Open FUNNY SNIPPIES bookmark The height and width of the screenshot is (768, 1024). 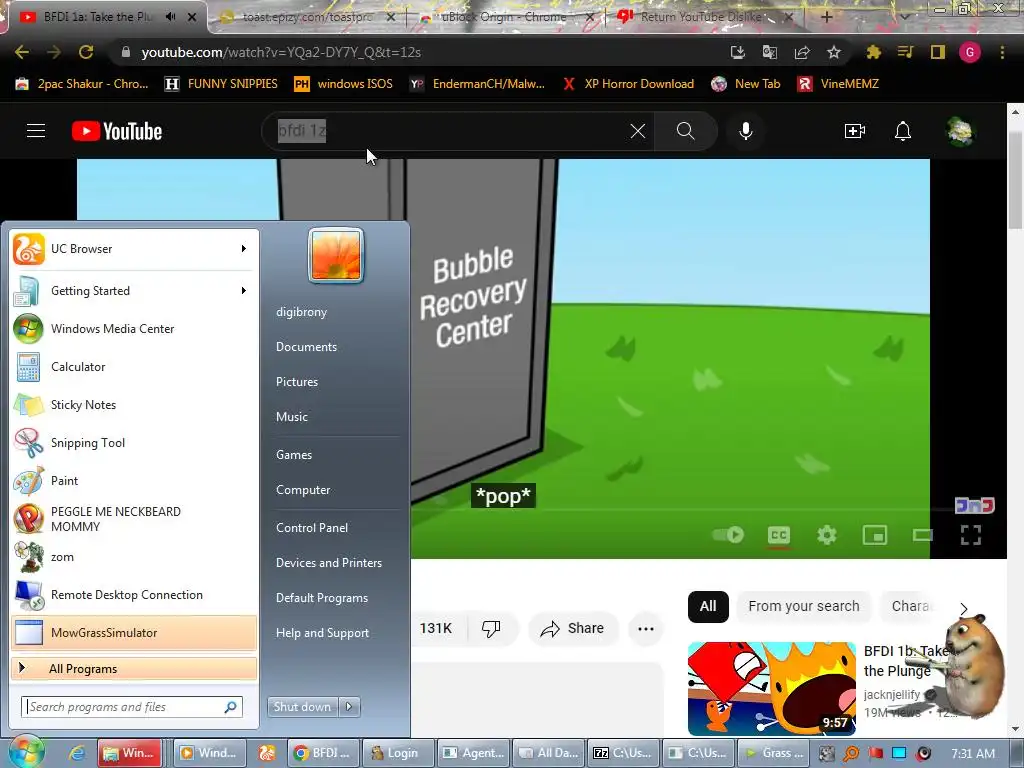tap(221, 84)
